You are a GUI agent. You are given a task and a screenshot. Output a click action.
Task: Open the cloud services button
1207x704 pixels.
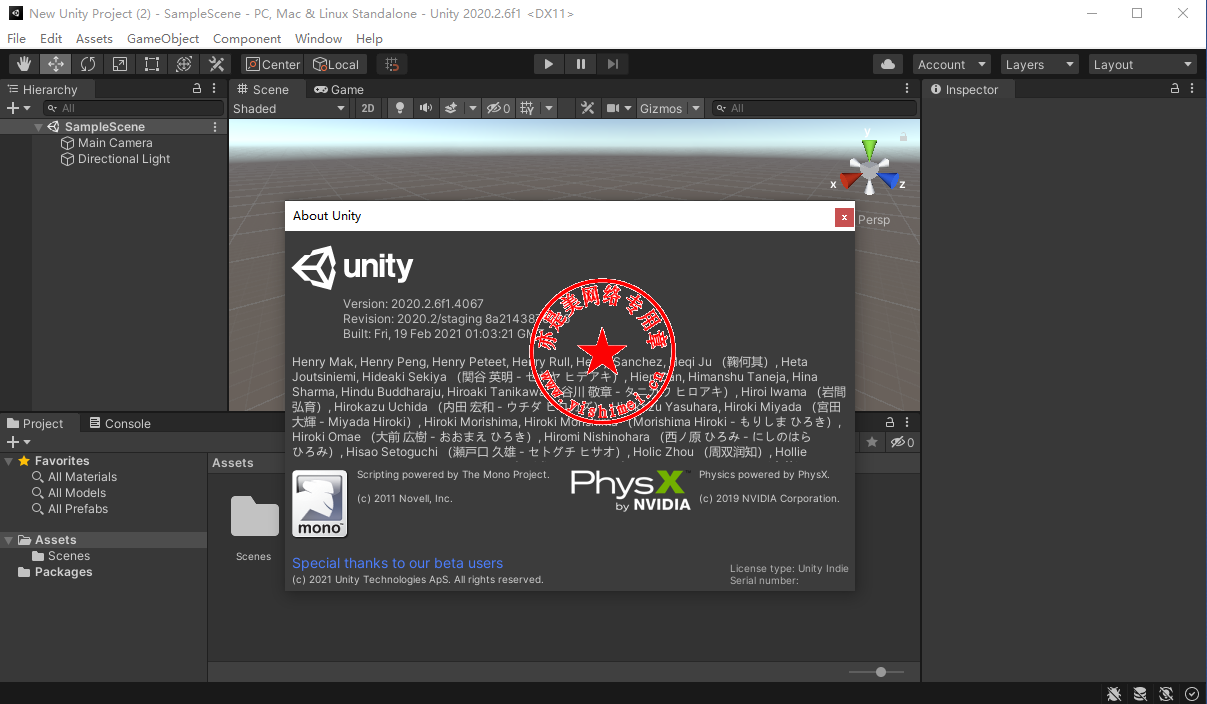(888, 64)
